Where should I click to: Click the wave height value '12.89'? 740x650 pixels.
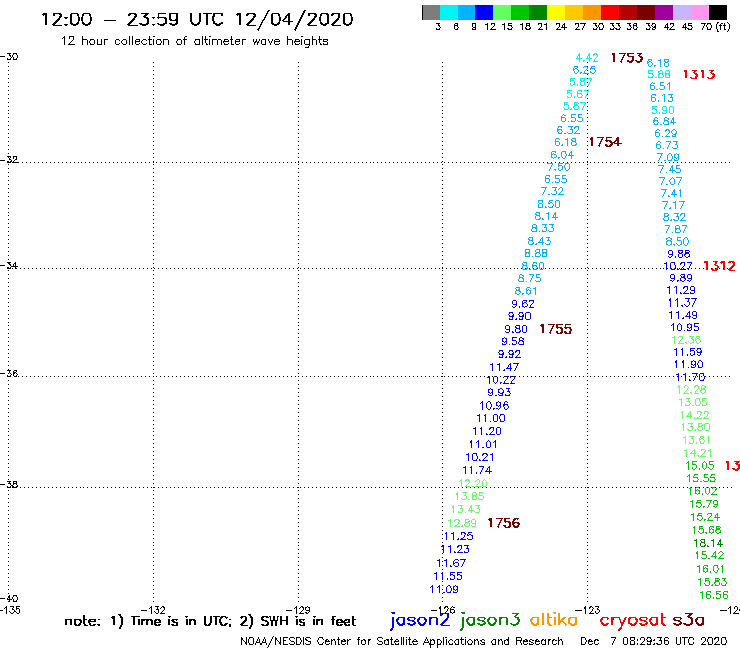[x=462, y=523]
